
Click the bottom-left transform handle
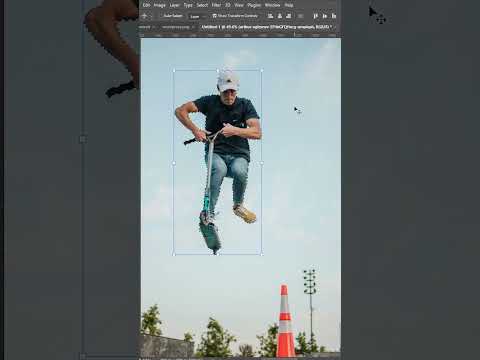point(174,254)
